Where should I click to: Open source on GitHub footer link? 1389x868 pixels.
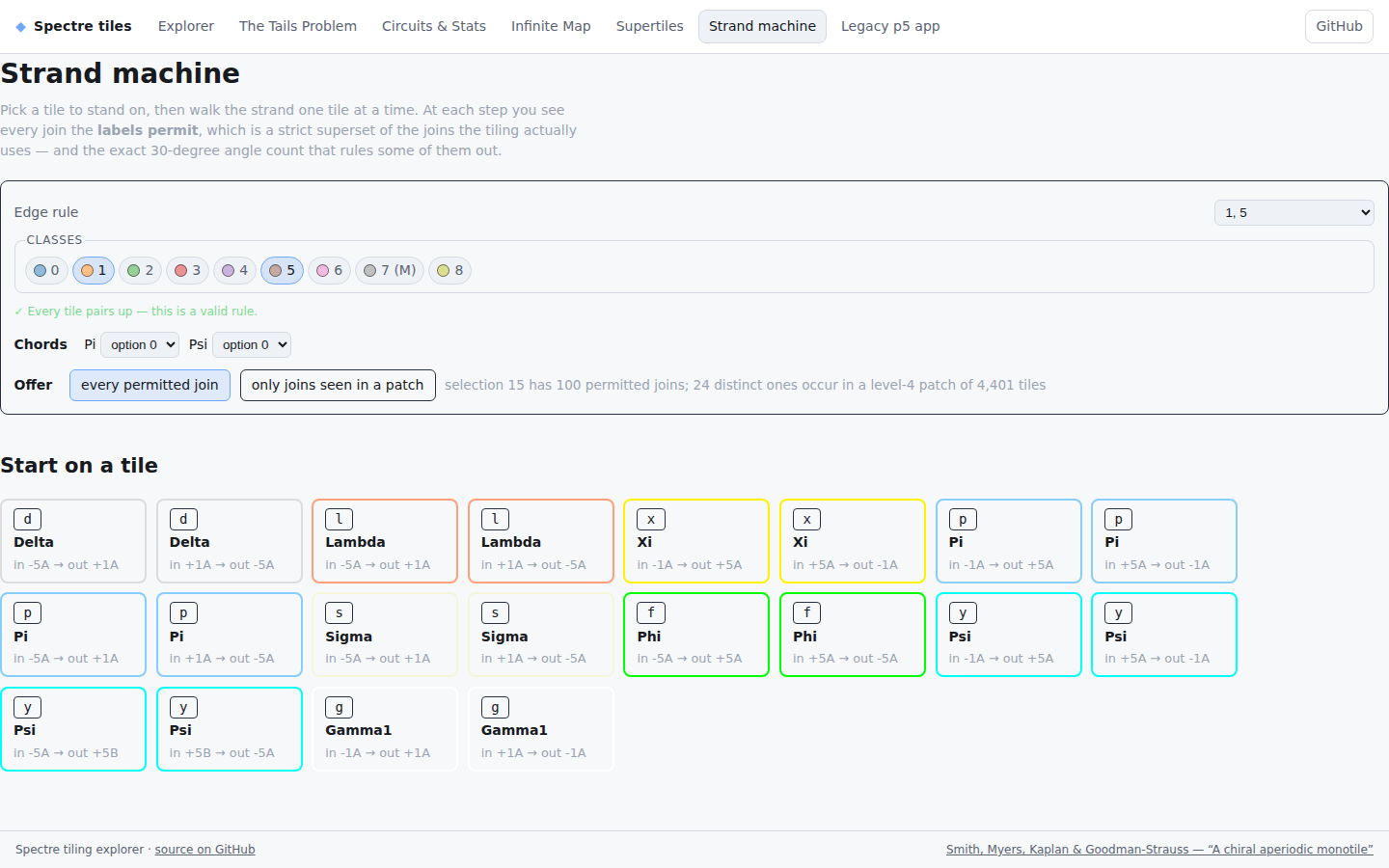coord(204,850)
